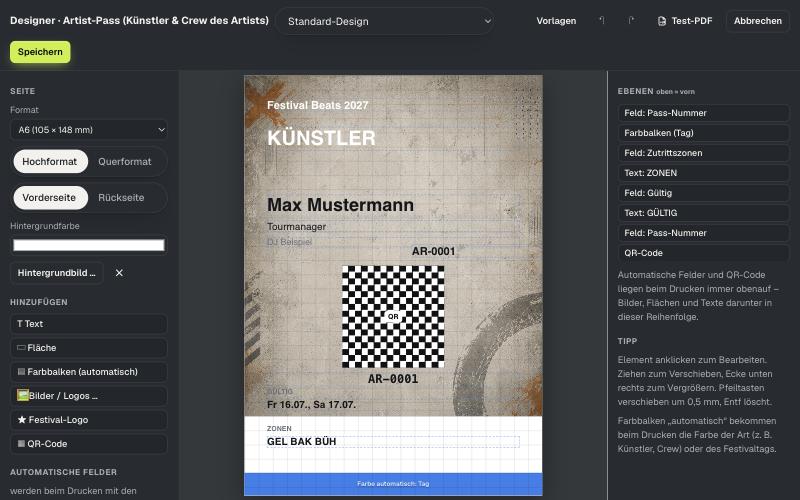Select lower layer Feld: Pass-Nummer

(704, 233)
